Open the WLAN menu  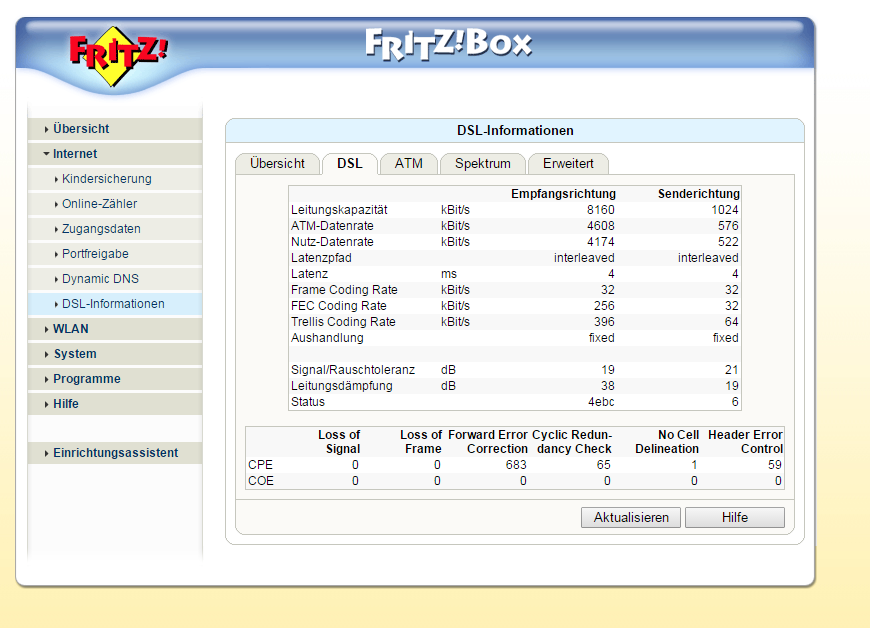tap(70, 329)
